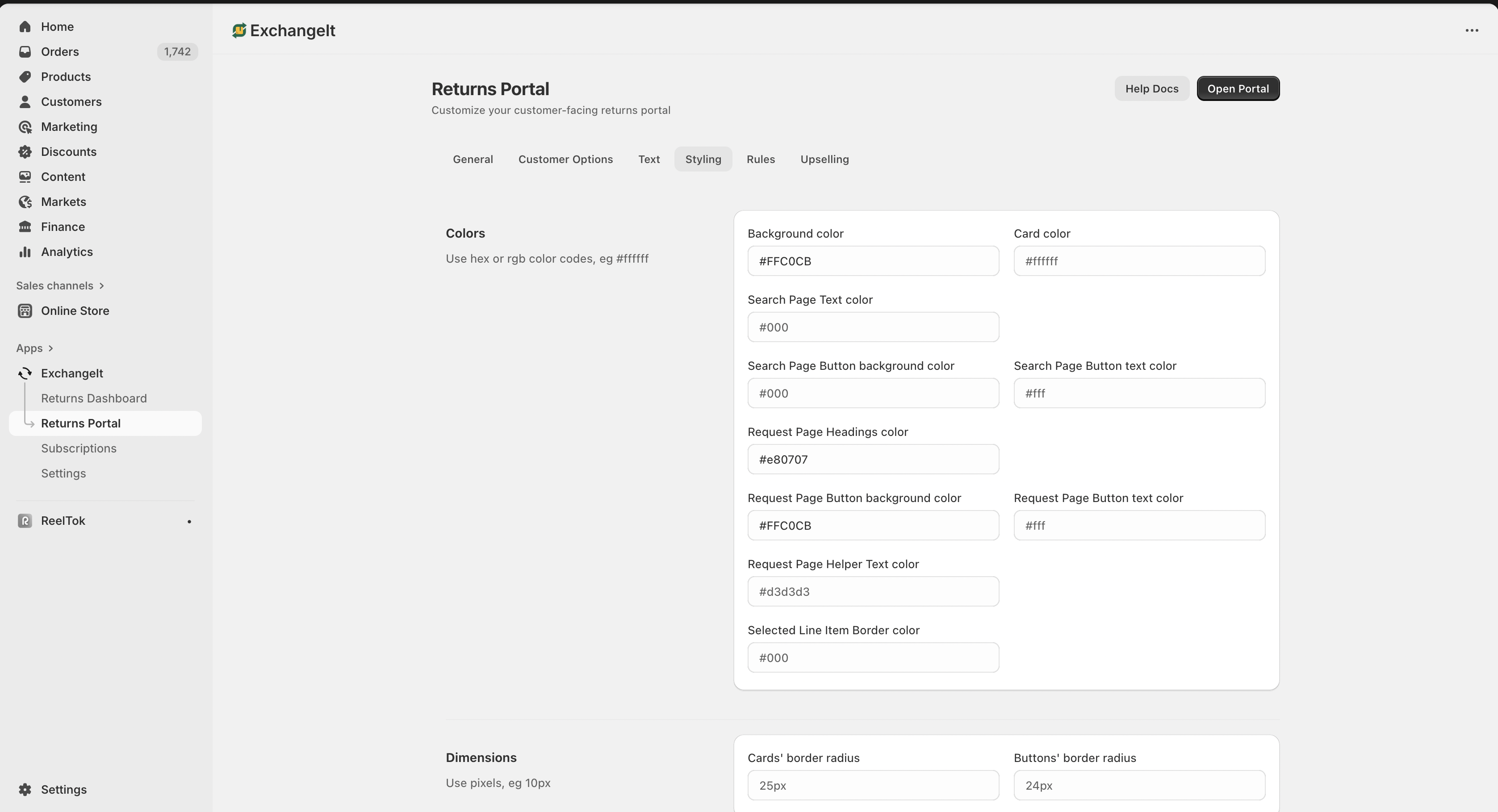Screen dimensions: 1498x812
Task: Click the Products tag icon
Action: 25,77
